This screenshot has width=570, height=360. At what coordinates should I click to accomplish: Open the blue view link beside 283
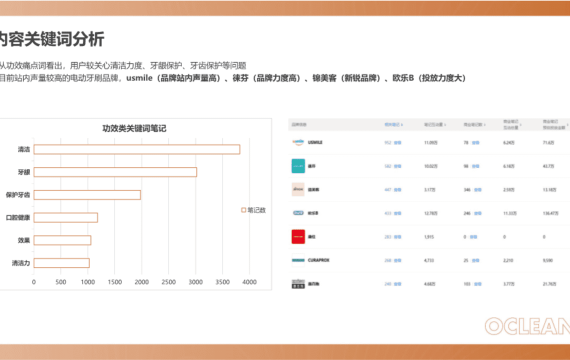(398, 237)
